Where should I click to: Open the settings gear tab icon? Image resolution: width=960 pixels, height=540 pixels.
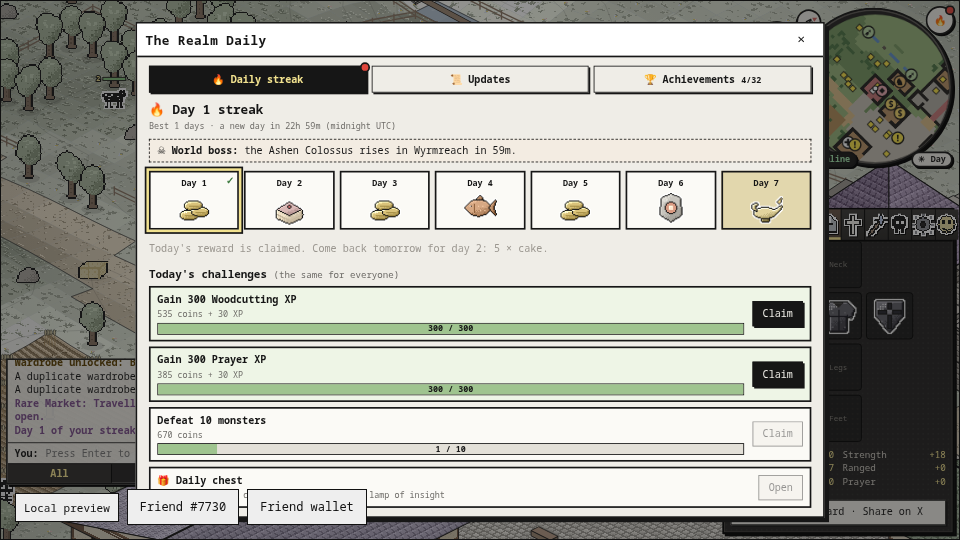[923, 225]
